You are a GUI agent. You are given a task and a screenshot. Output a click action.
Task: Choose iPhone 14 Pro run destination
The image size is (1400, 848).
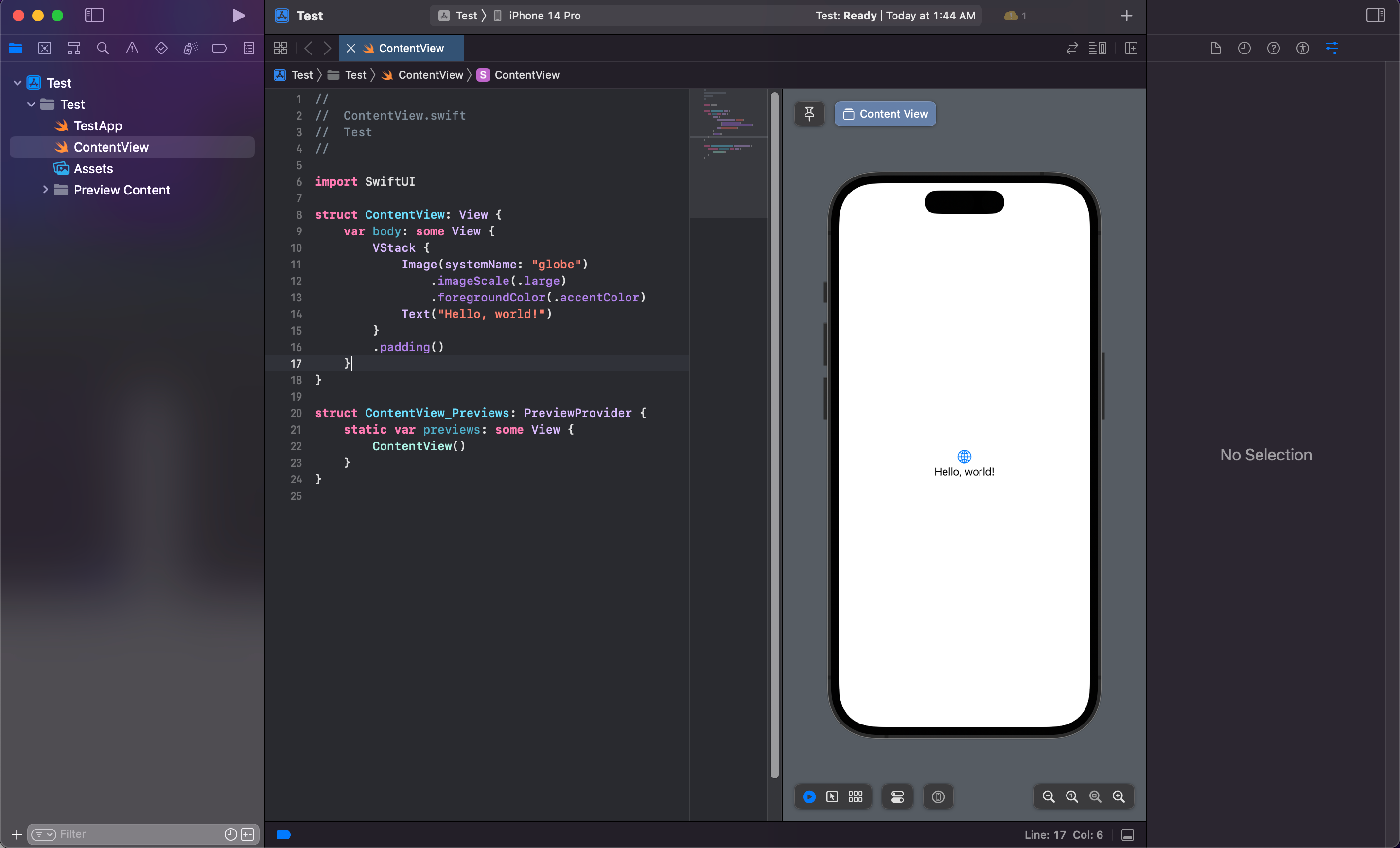tap(544, 16)
